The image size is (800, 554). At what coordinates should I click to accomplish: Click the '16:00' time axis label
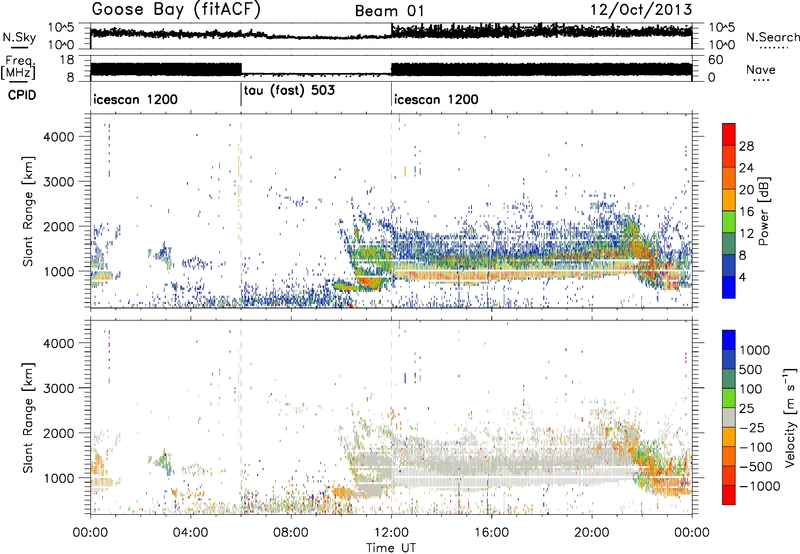pos(491,533)
